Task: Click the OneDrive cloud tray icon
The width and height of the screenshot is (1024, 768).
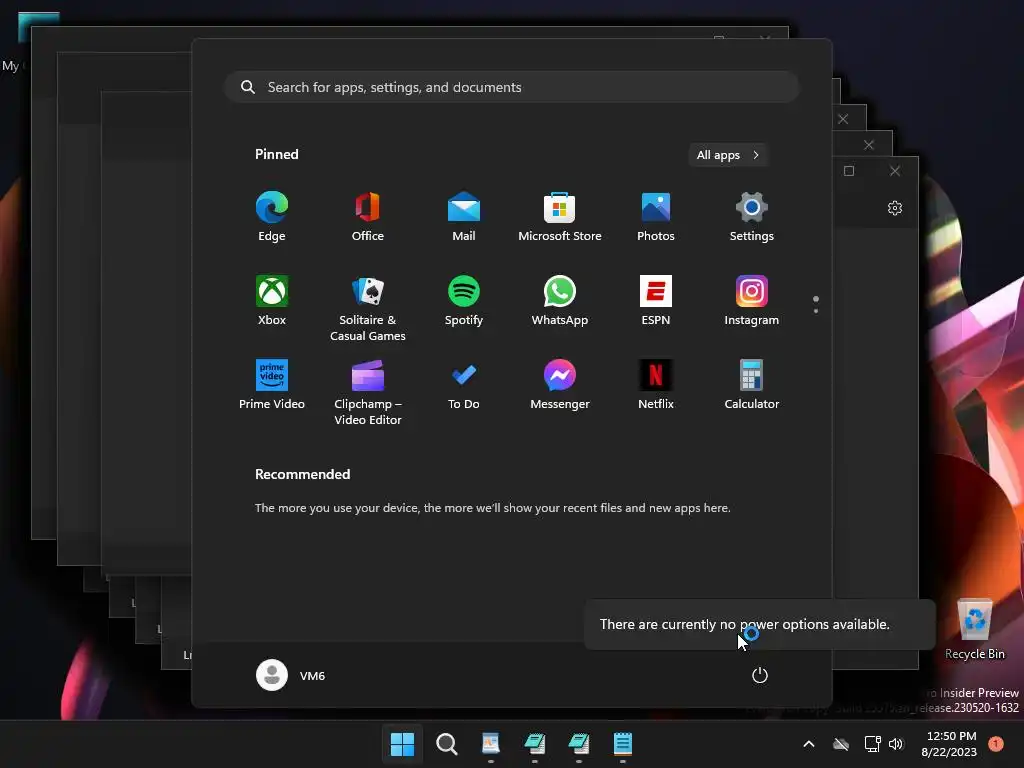Action: pyautogui.click(x=841, y=744)
